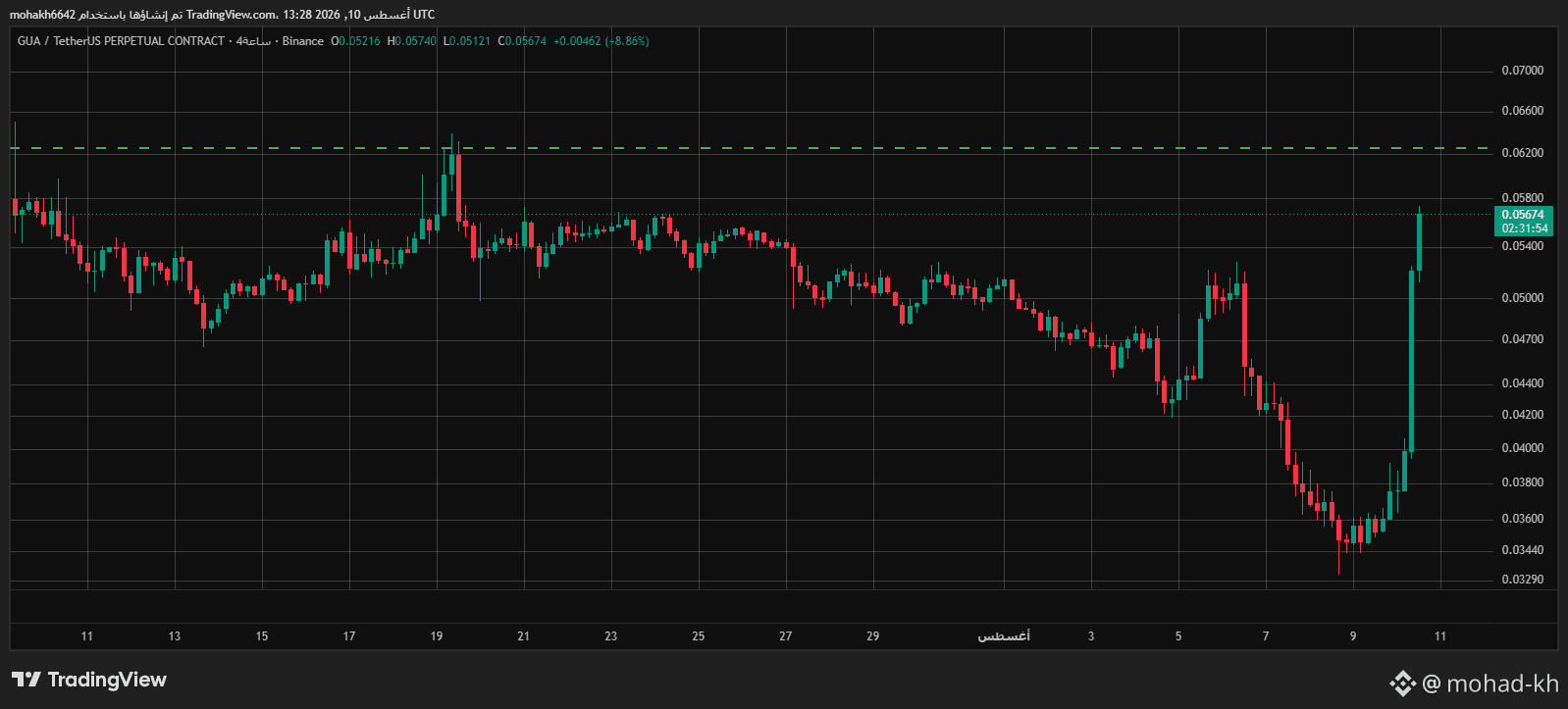
Task: Click the 13:28 UTC timestamp in header
Action: (358, 15)
